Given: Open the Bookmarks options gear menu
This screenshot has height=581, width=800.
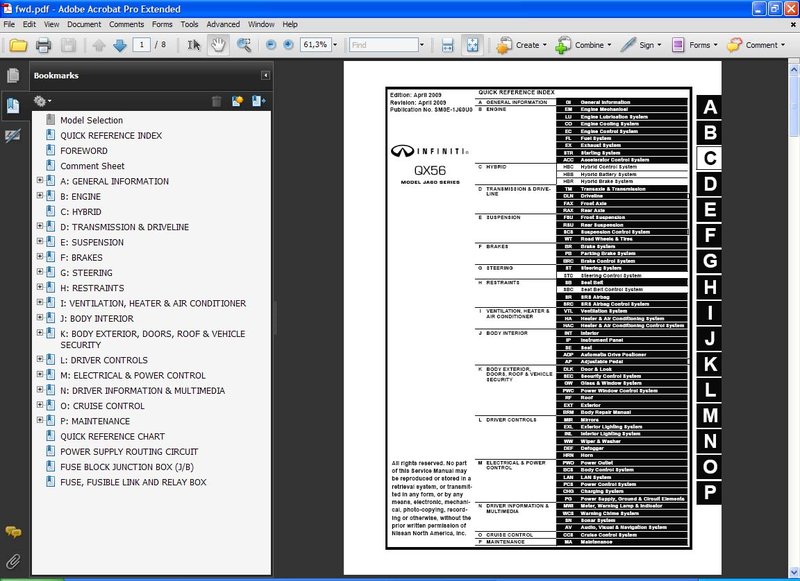Looking at the screenshot, I should 42,101.
